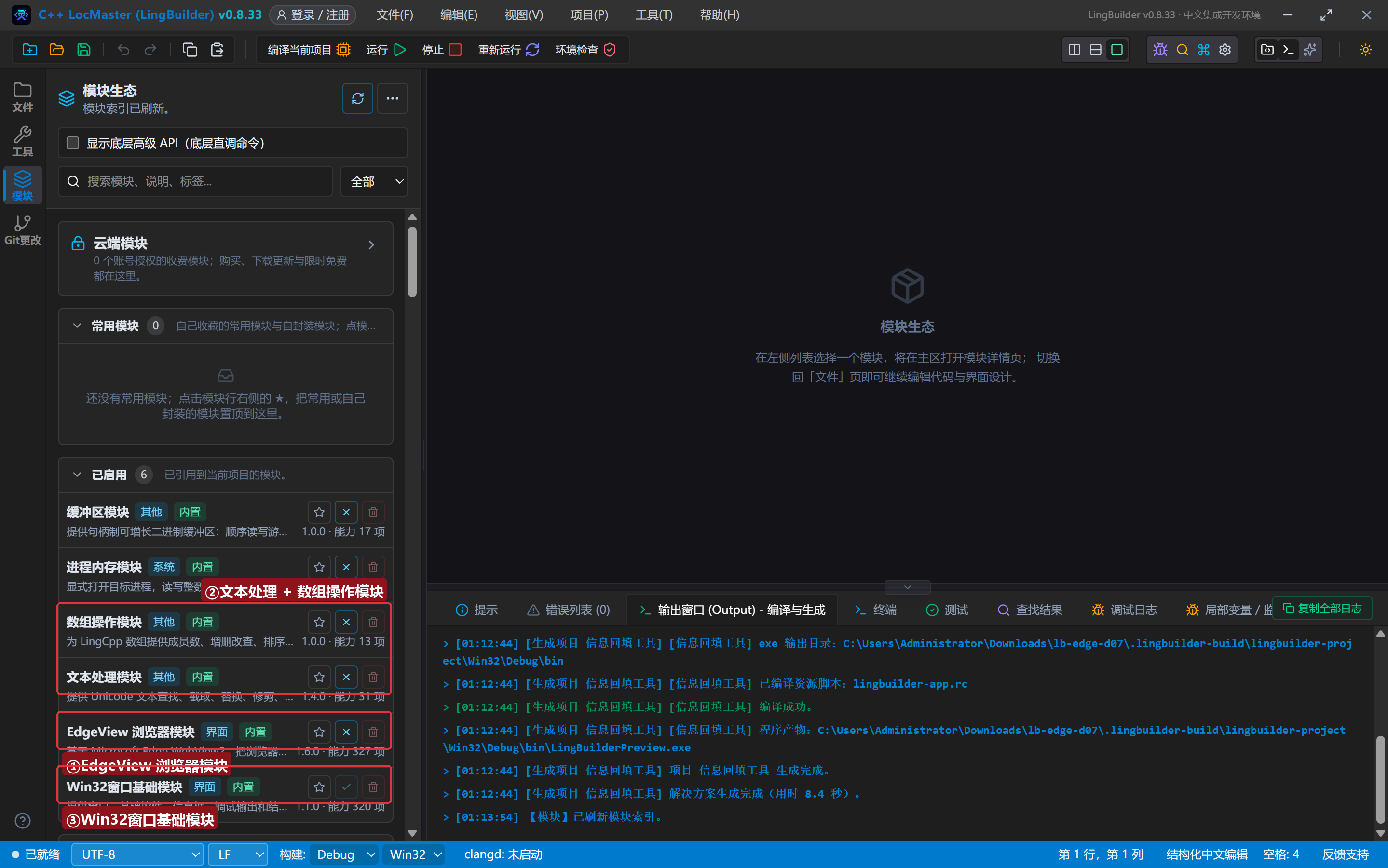The height and width of the screenshot is (868, 1388).
Task: Enable 显示底层高级 API checkbox
Action: pyautogui.click(x=73, y=143)
